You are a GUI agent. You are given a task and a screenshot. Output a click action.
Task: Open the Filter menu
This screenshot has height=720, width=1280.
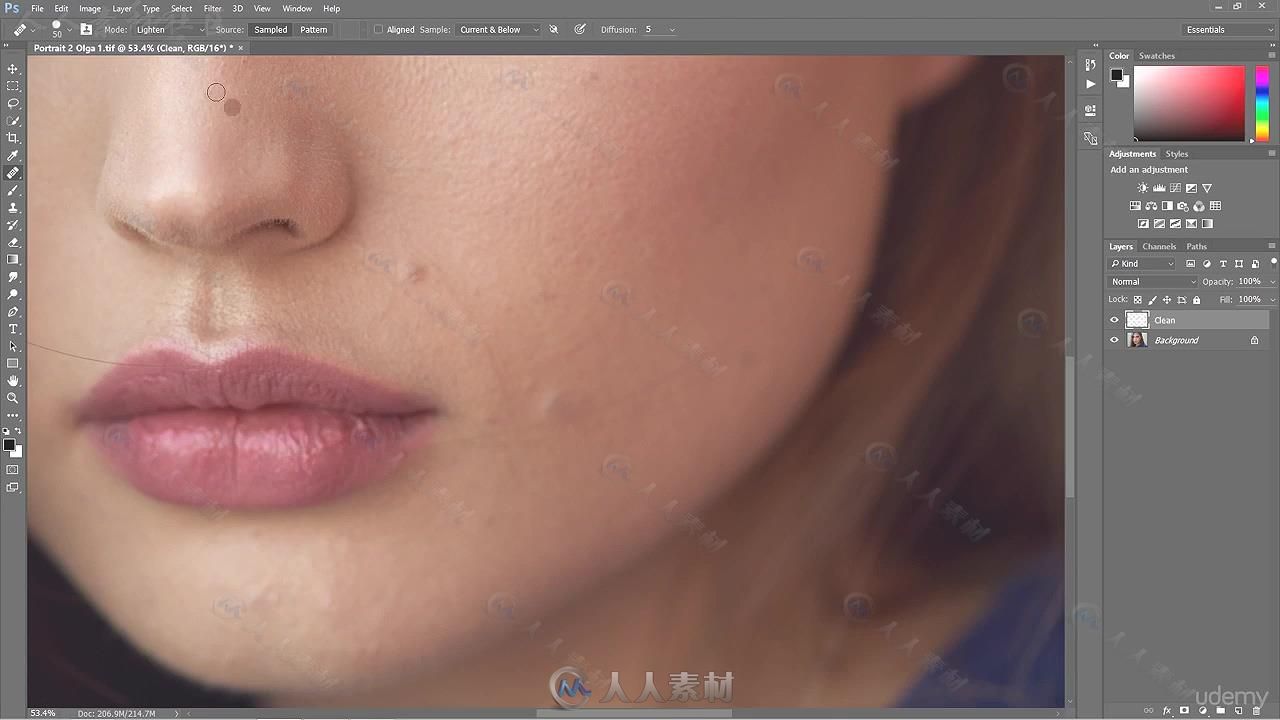pyautogui.click(x=212, y=8)
